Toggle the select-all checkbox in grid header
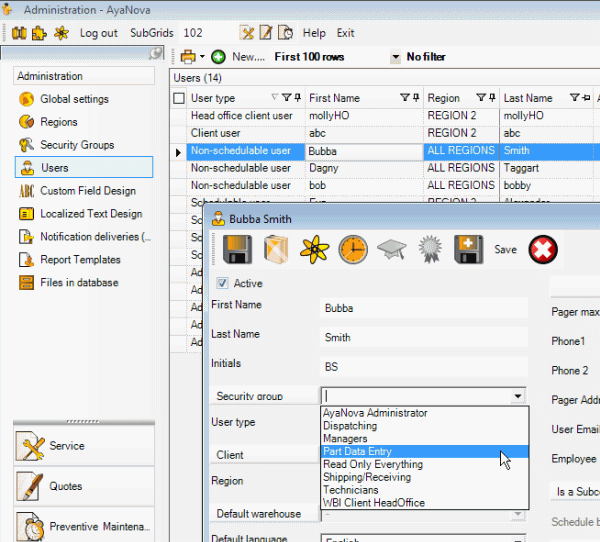 (179, 98)
